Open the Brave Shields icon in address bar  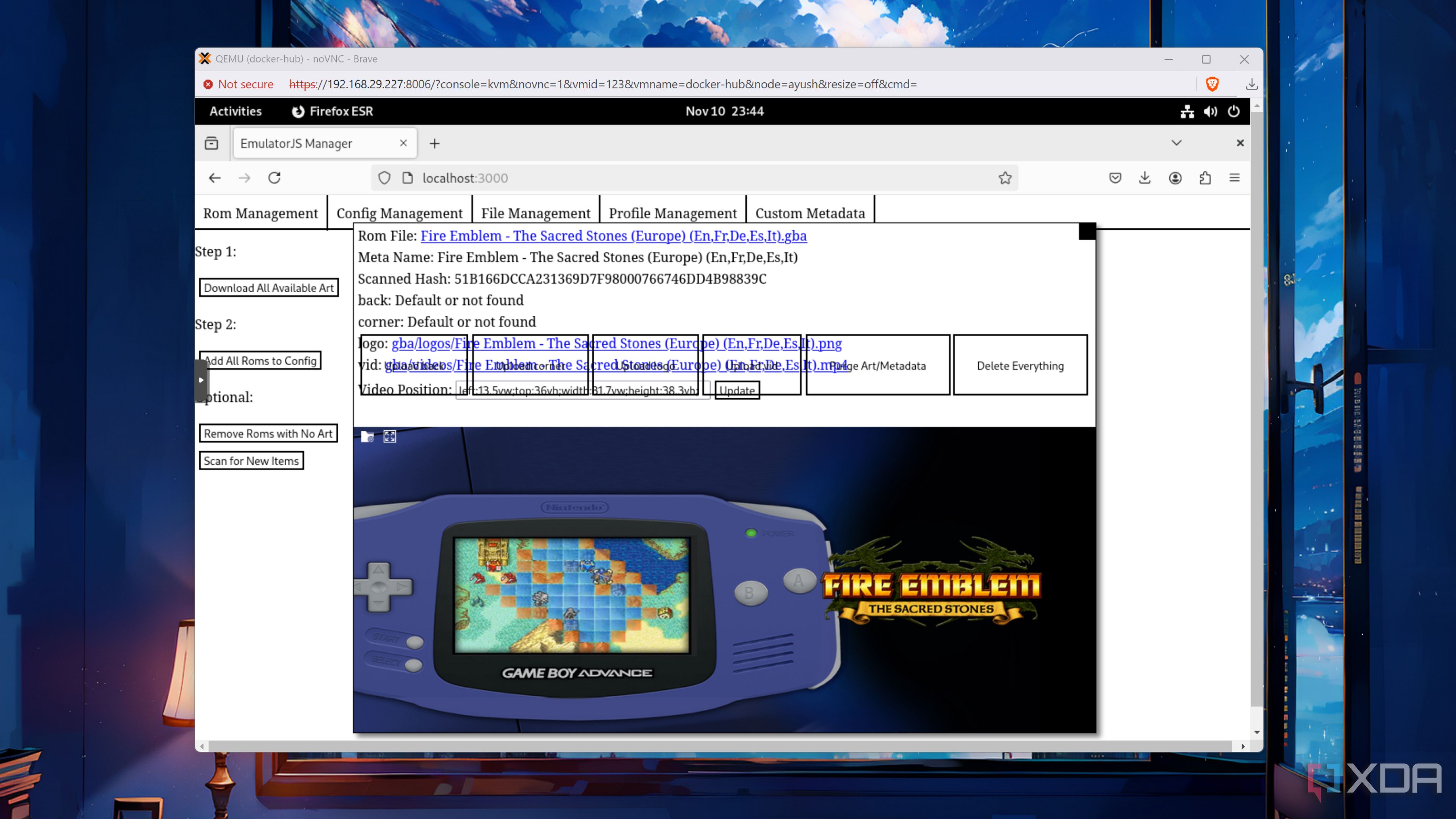[1213, 84]
